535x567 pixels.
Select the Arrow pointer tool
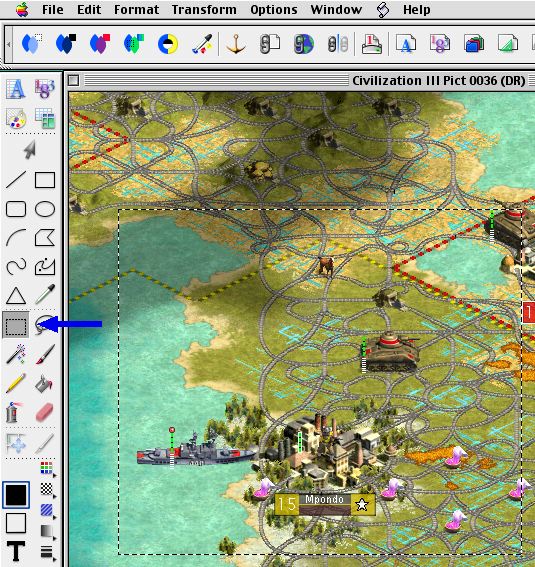coord(30,149)
